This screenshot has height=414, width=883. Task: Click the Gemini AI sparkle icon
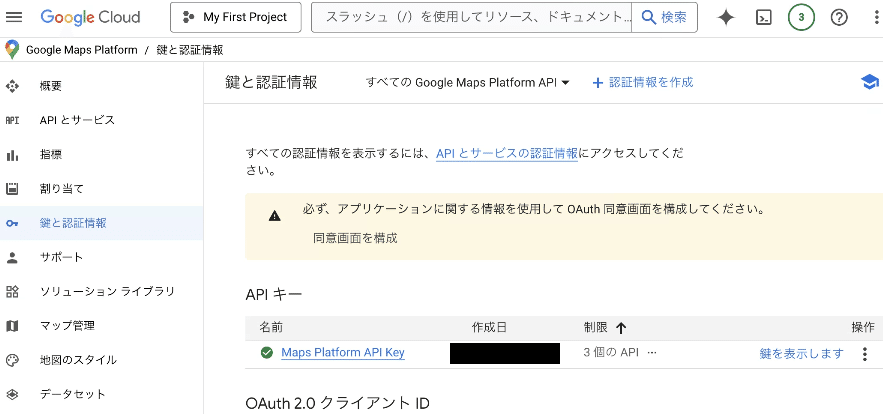[726, 17]
